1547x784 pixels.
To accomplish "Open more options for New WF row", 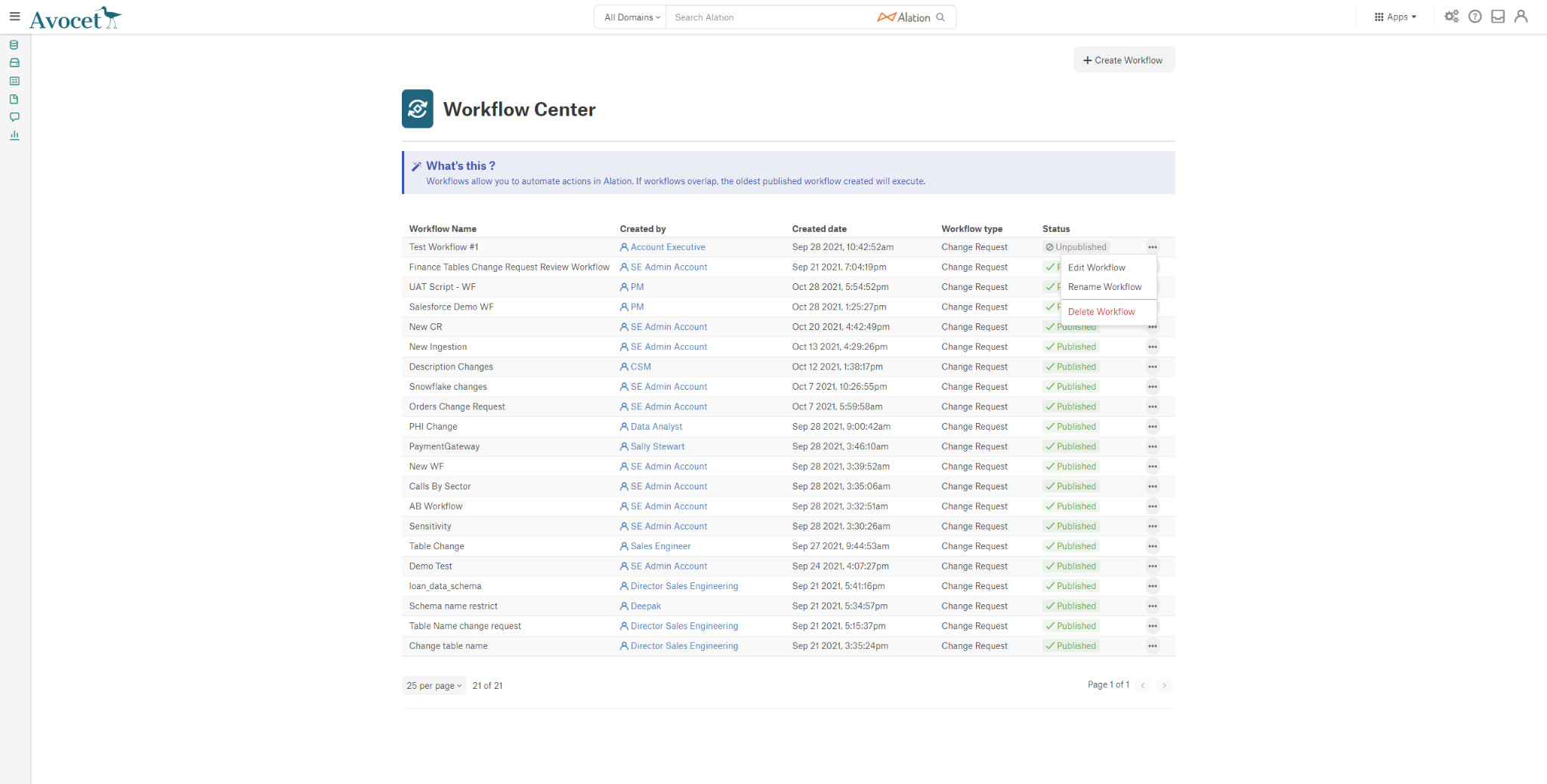I will (1153, 466).
